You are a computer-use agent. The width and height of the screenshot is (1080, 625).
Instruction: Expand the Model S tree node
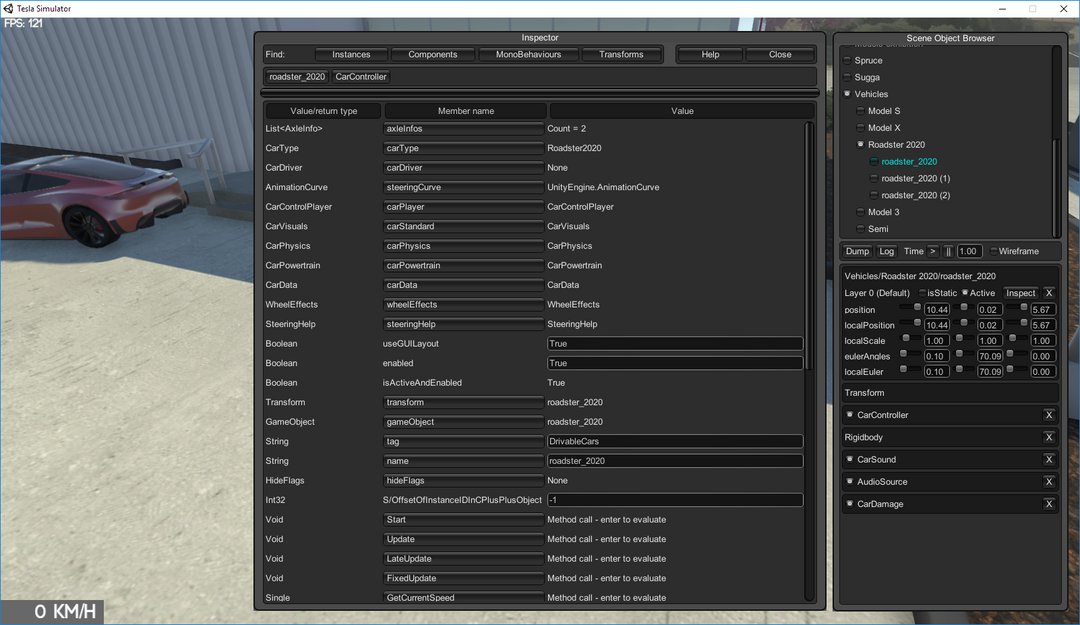click(860, 111)
